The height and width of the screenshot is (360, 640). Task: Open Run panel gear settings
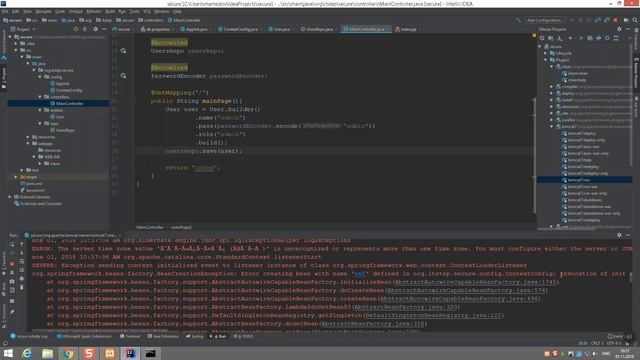click(x=619, y=235)
